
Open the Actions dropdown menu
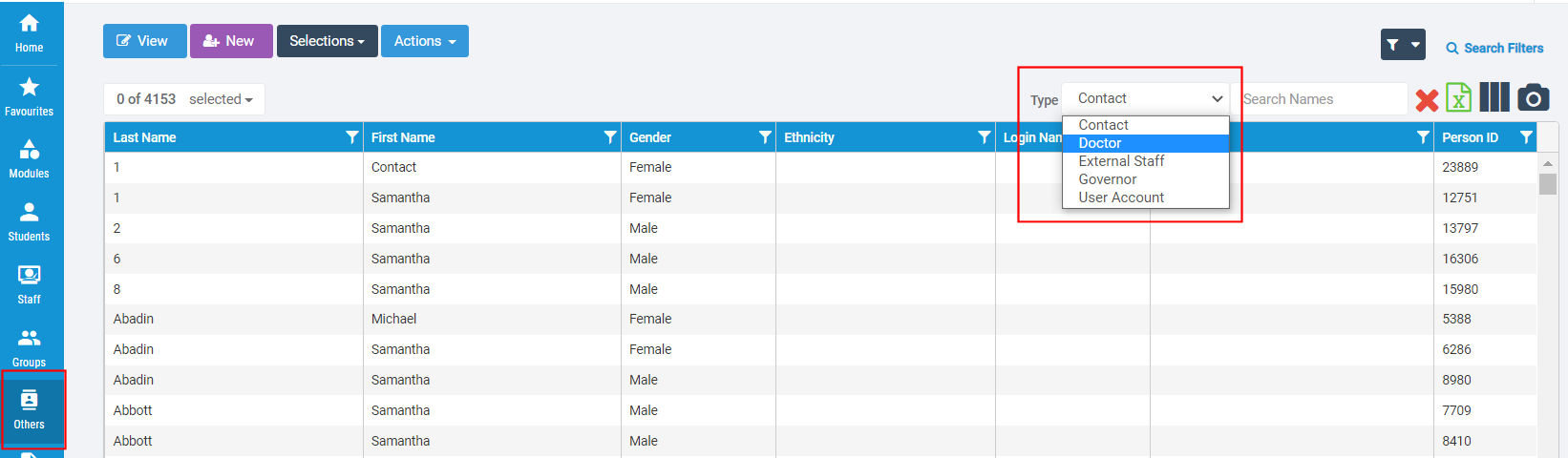click(424, 41)
